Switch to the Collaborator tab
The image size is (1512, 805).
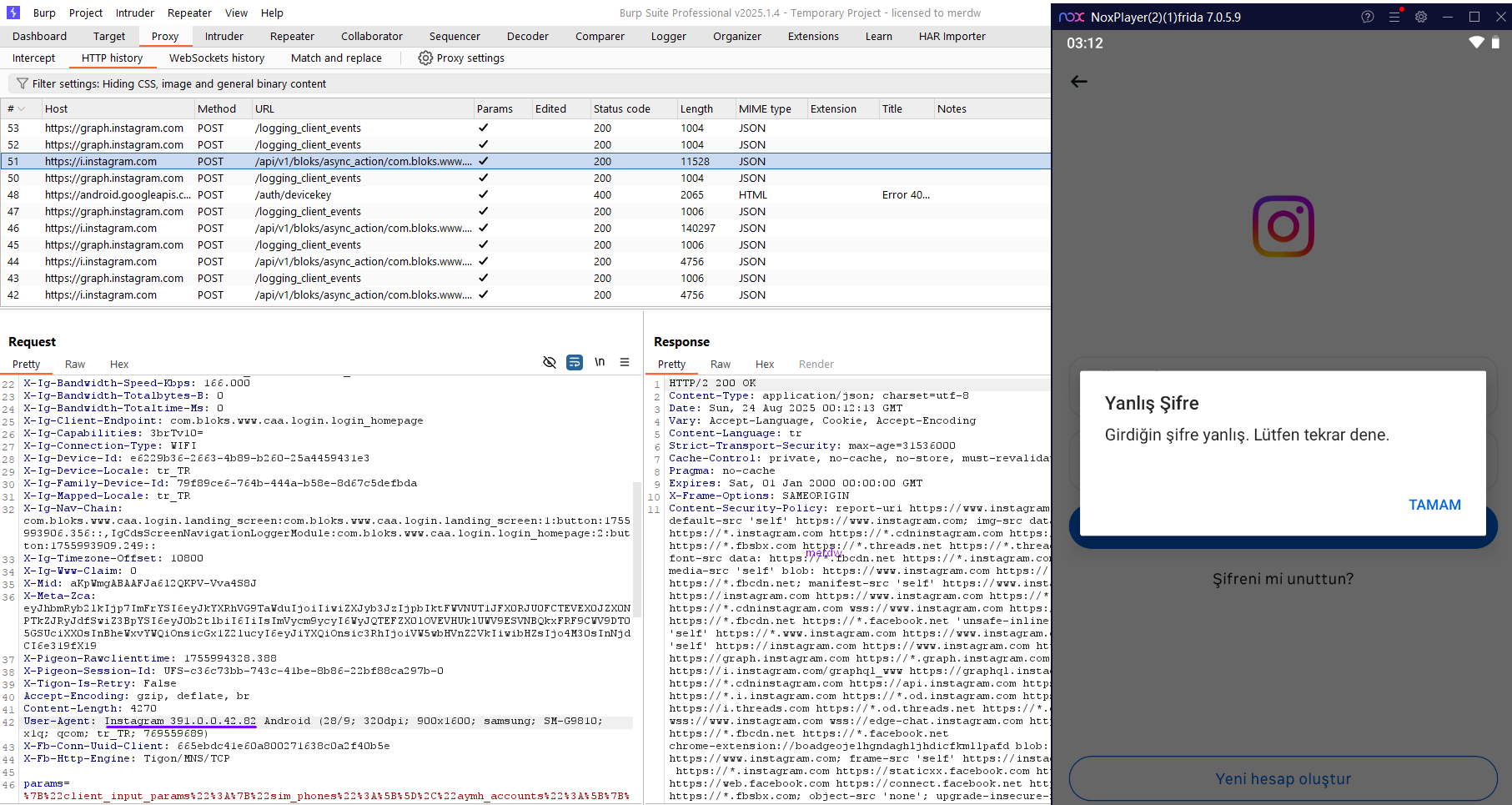[x=372, y=36]
